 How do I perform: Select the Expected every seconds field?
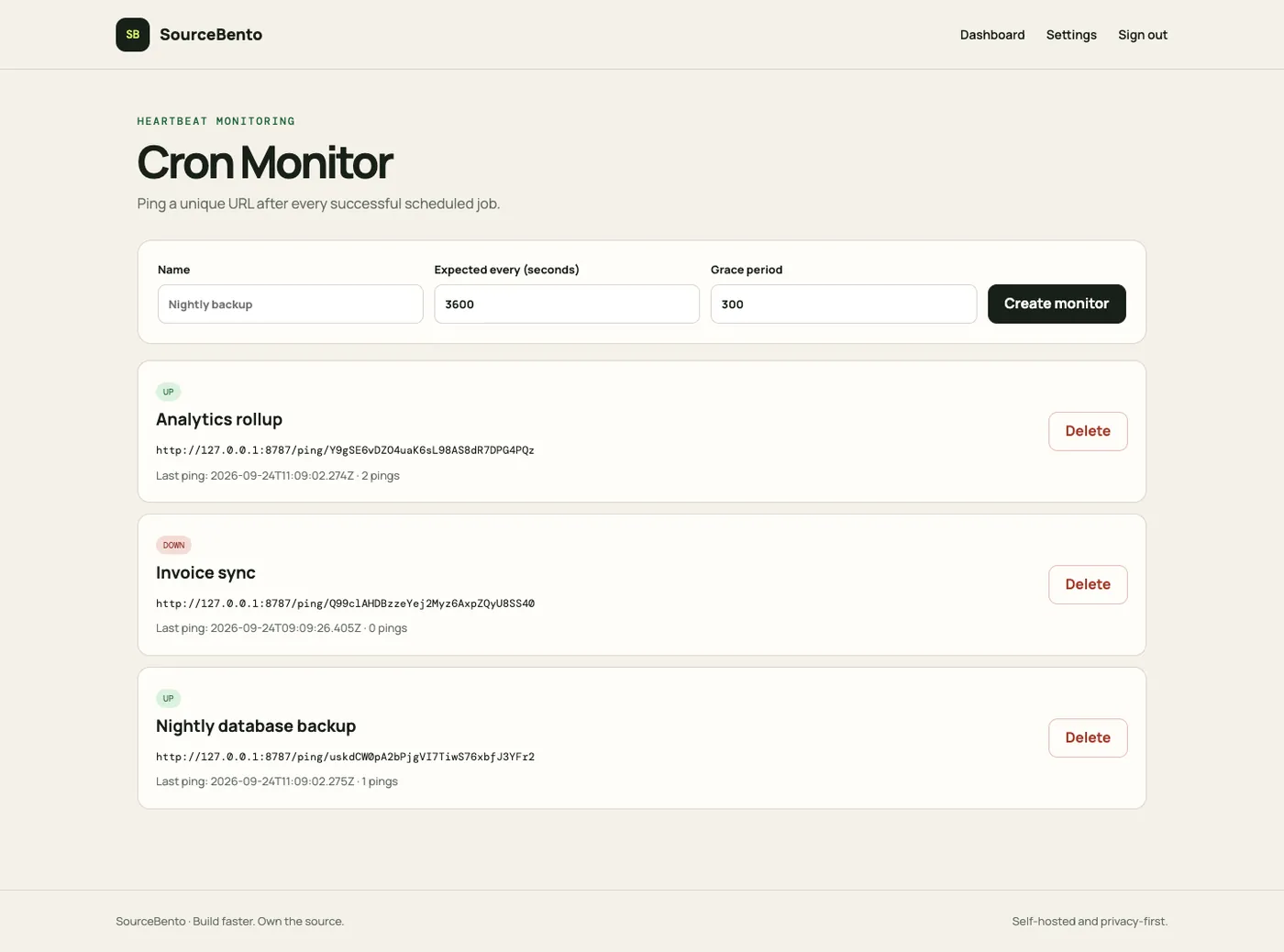(567, 304)
